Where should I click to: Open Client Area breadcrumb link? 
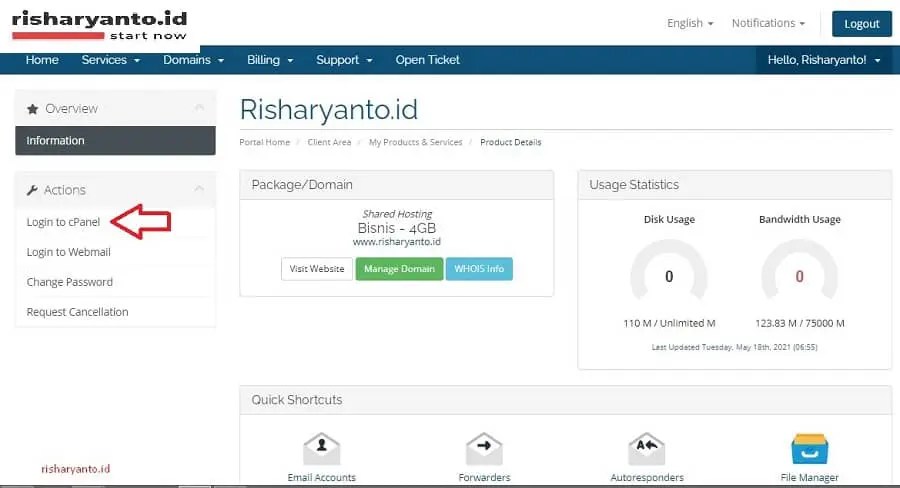(329, 142)
